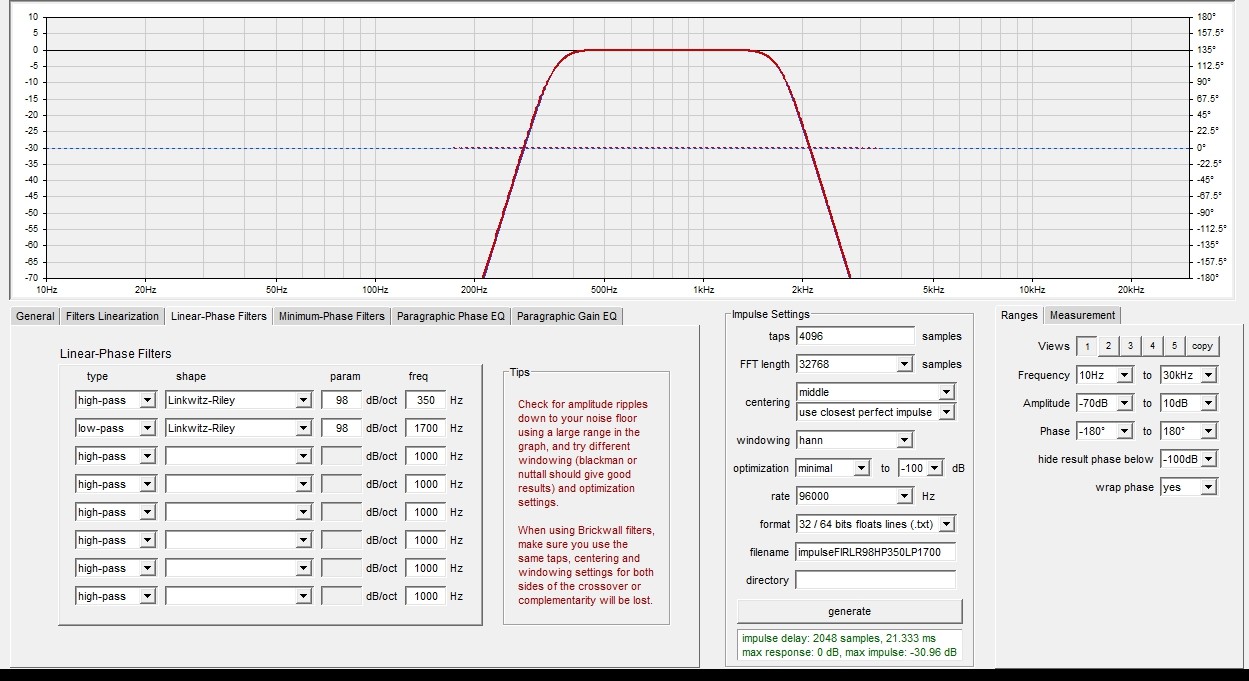Viewport: 1249px width, 681px height.
Task: Open the optimization minimal dropdown
Action: (x=834, y=468)
